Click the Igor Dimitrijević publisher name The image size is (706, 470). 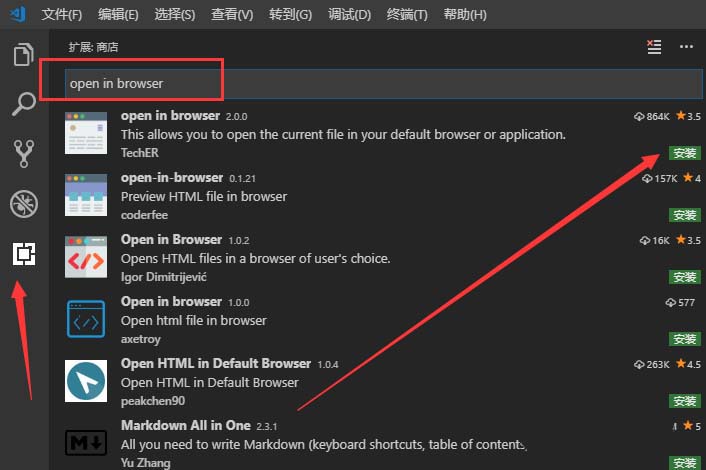163,277
